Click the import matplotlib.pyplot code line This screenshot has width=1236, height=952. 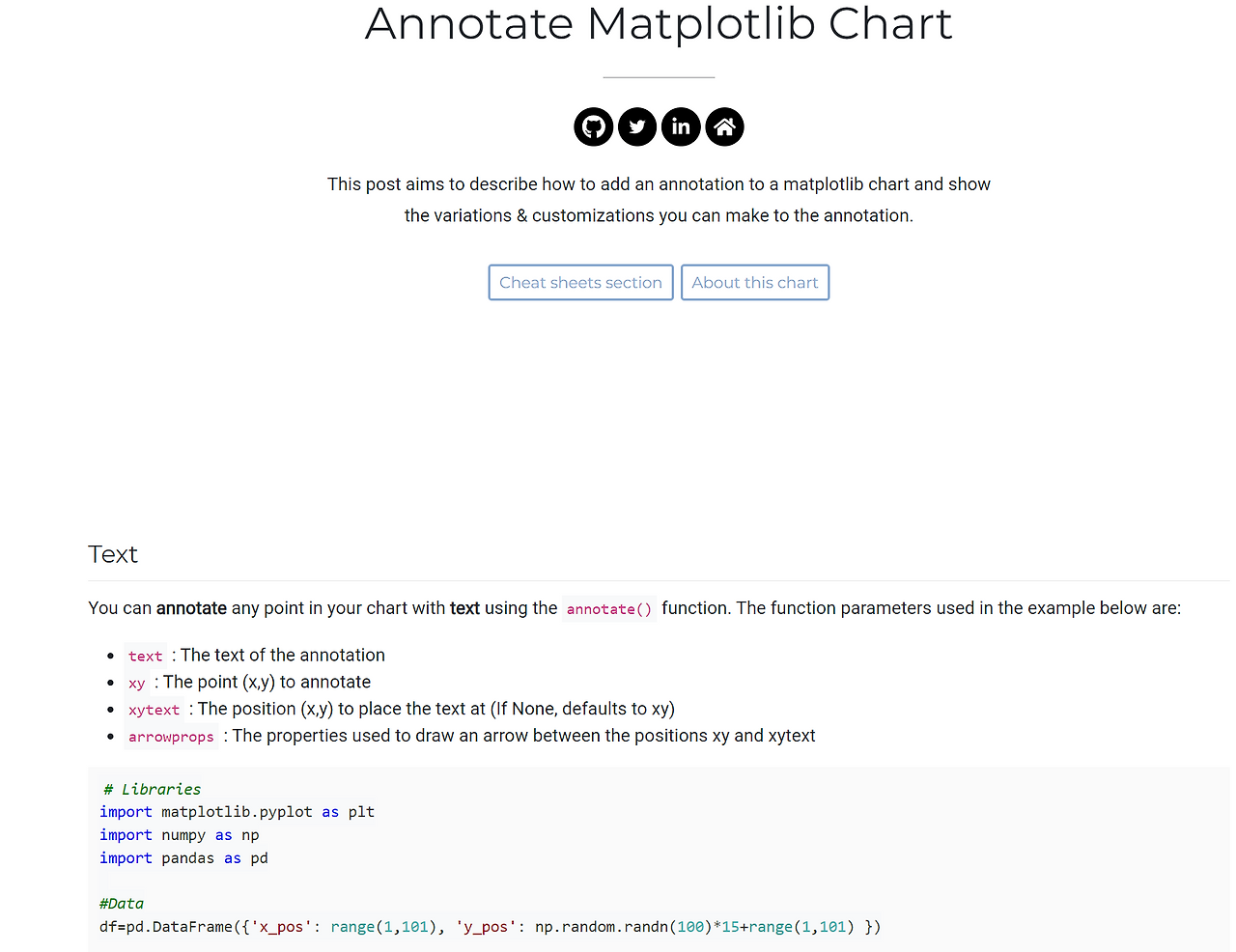[x=237, y=812]
